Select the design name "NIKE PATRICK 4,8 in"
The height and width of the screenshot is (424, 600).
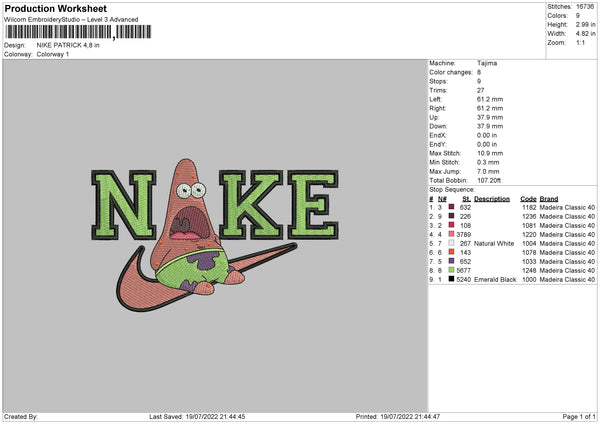pyautogui.click(x=68, y=45)
